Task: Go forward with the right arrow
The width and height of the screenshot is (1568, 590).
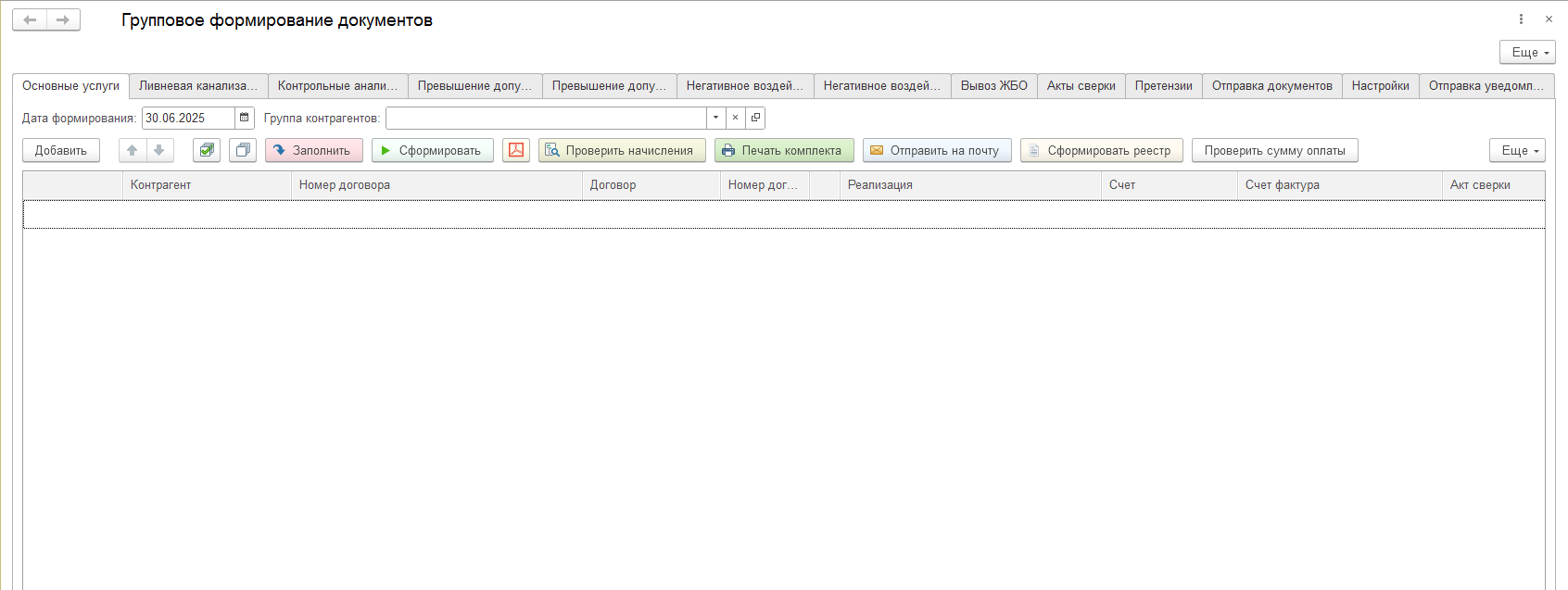Action: (x=63, y=19)
